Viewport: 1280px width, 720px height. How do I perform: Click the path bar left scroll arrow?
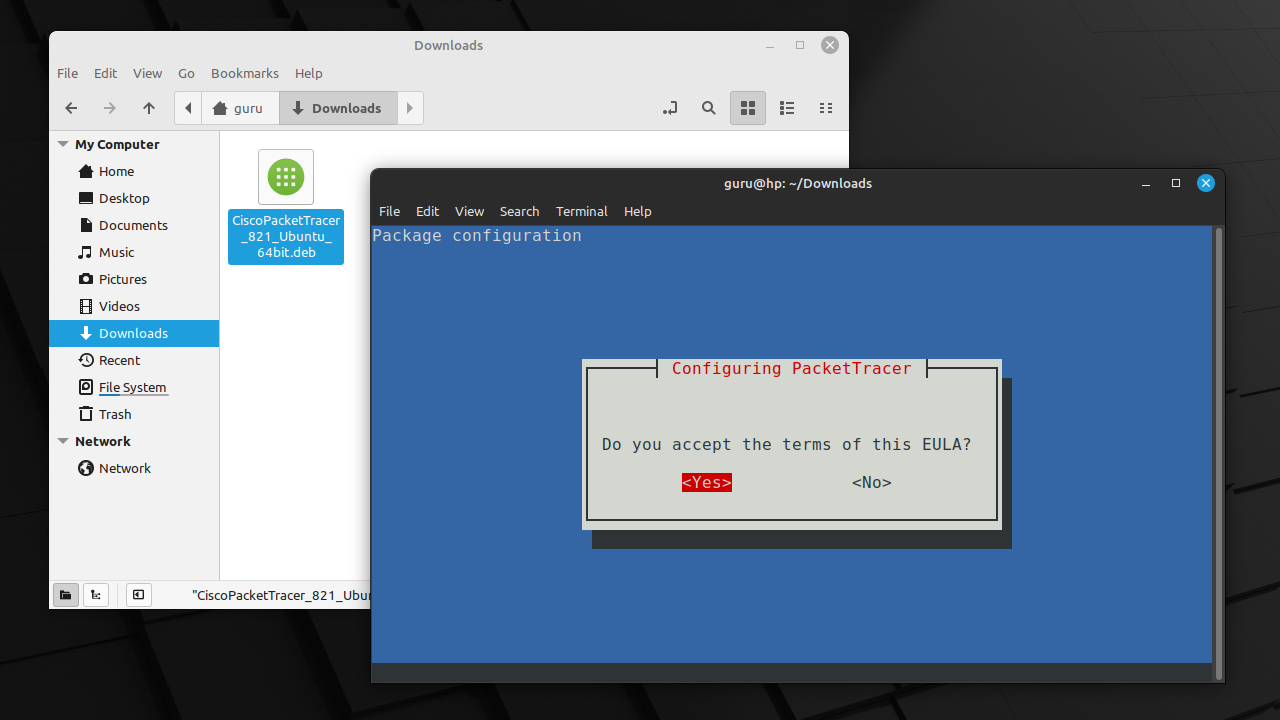[x=188, y=108]
